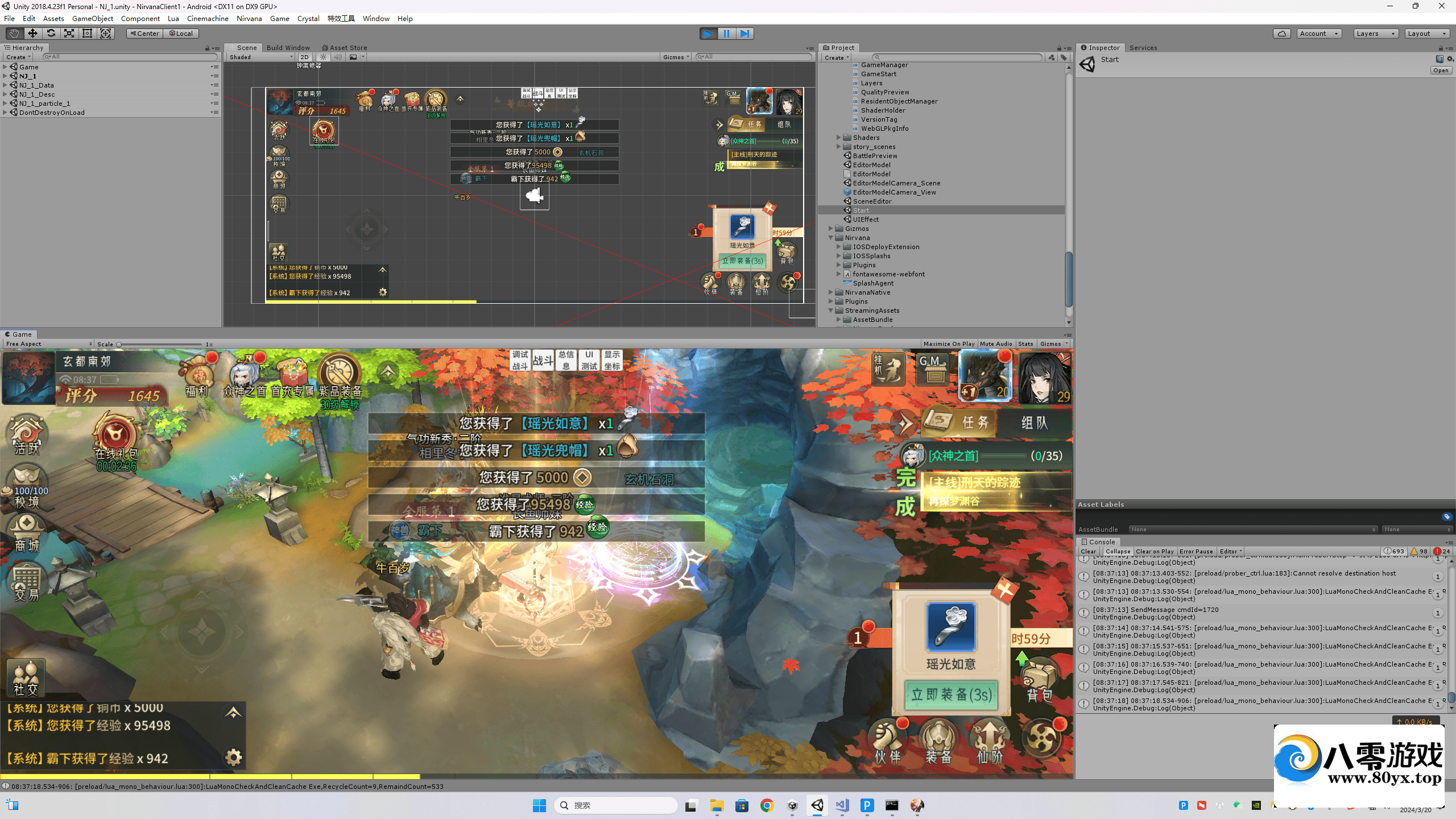Toggle Error Pause in Console
The height and width of the screenshot is (819, 1456).
[x=1196, y=552]
